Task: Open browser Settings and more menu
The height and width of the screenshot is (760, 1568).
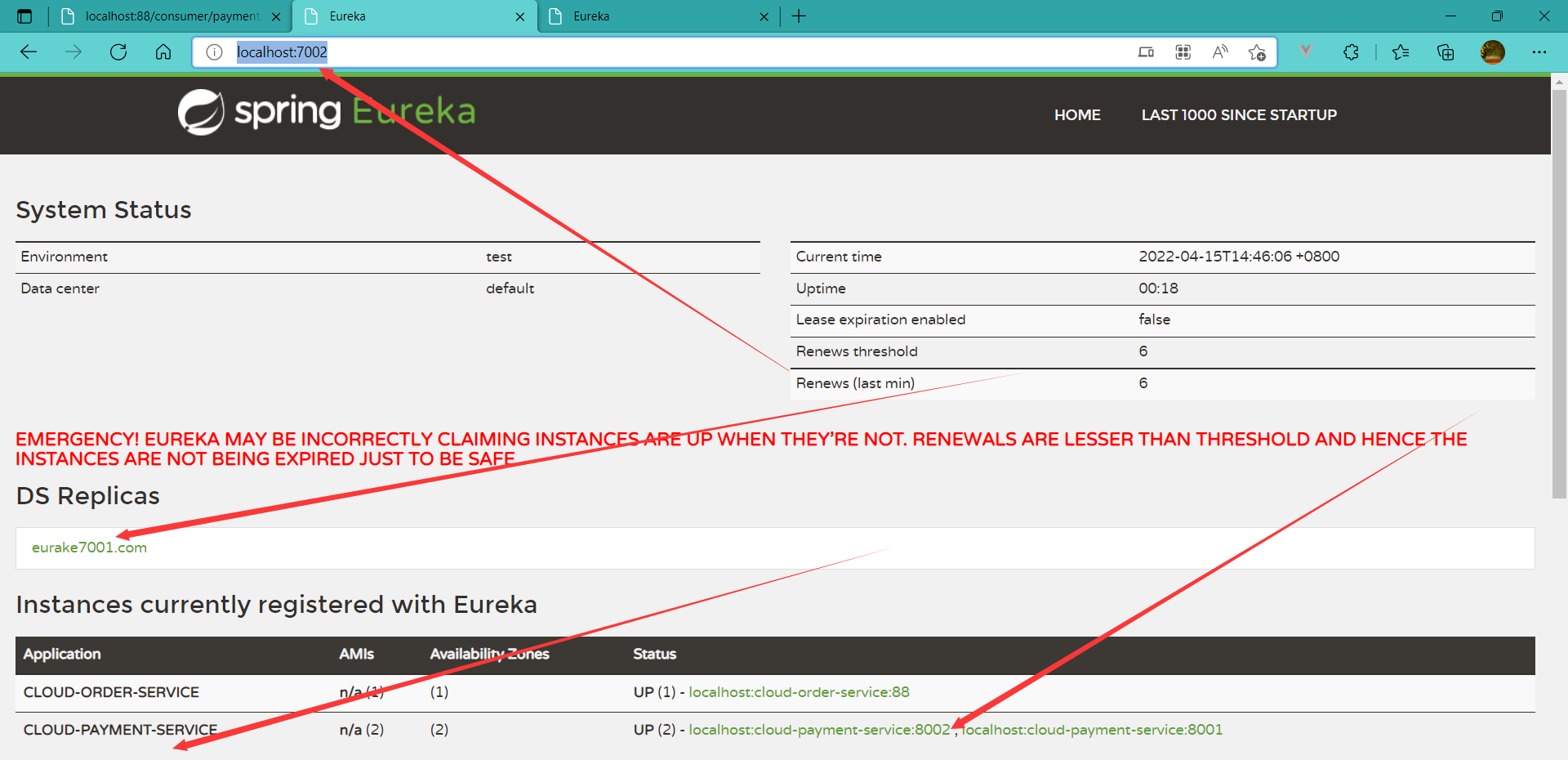Action: coord(1539,52)
